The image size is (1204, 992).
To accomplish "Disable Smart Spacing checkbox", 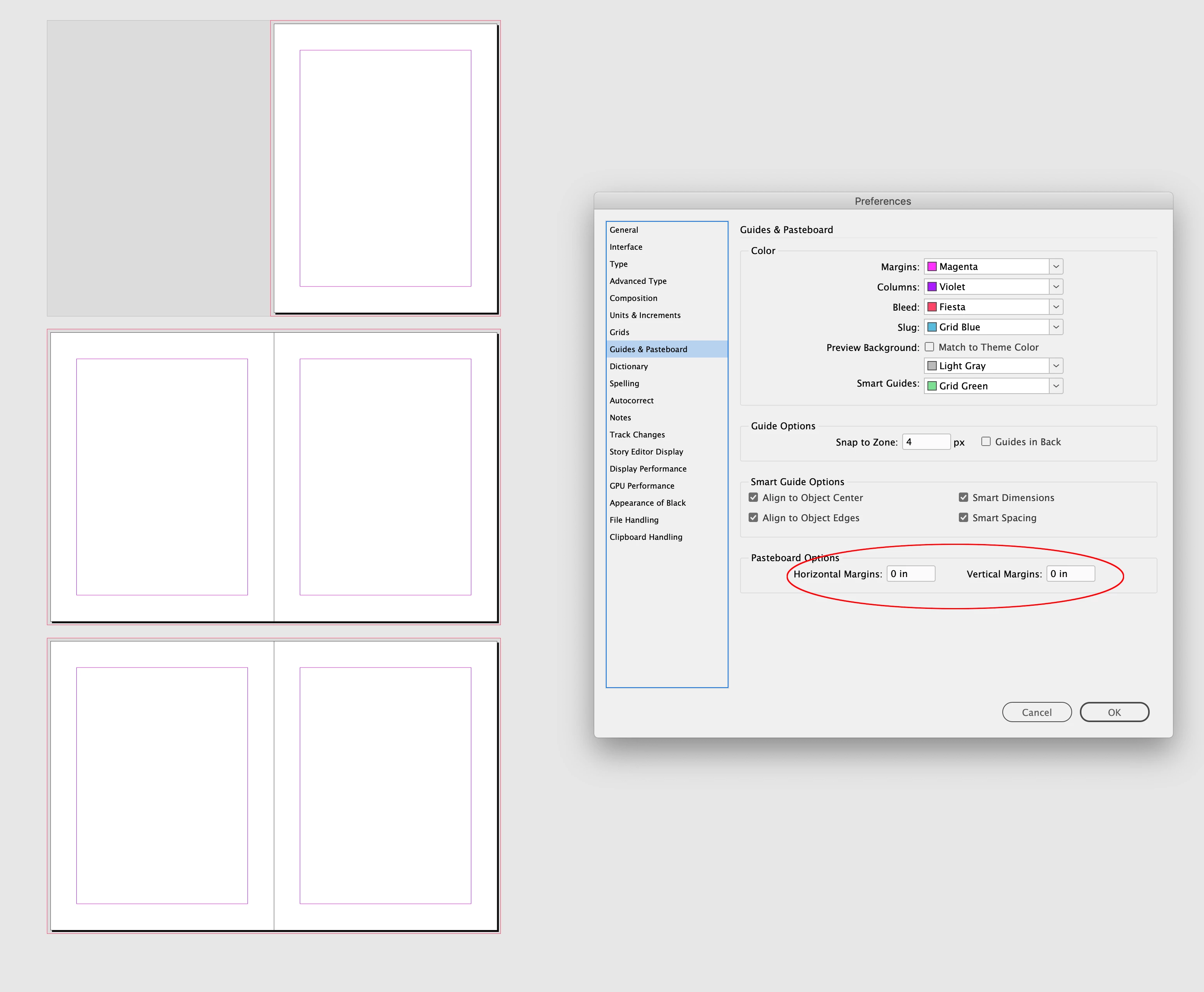I will coord(964,517).
